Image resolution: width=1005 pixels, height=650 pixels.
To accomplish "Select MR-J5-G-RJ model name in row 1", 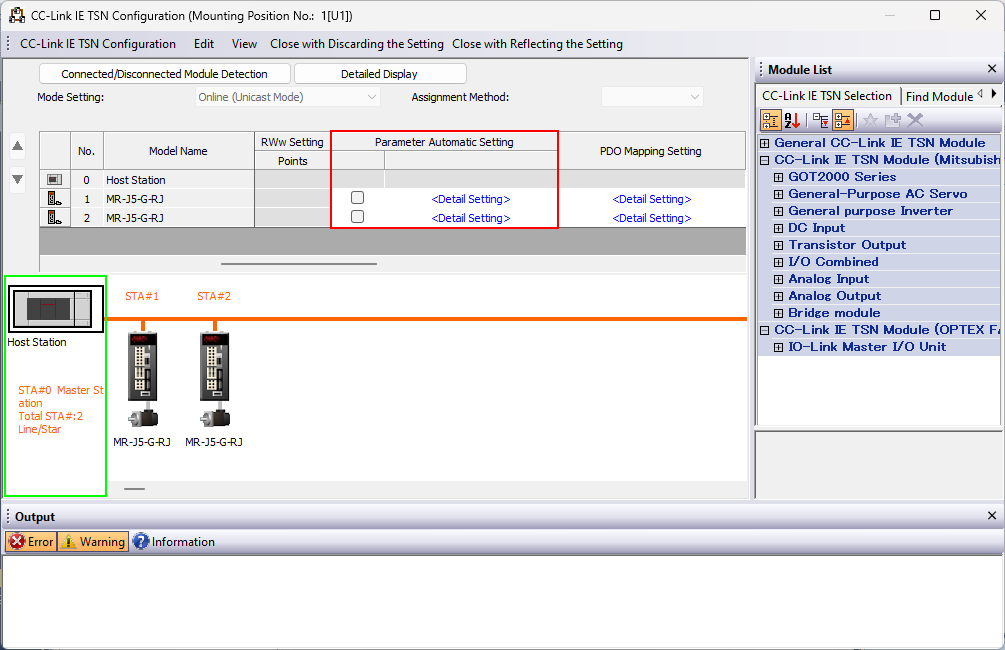I will pos(135,199).
